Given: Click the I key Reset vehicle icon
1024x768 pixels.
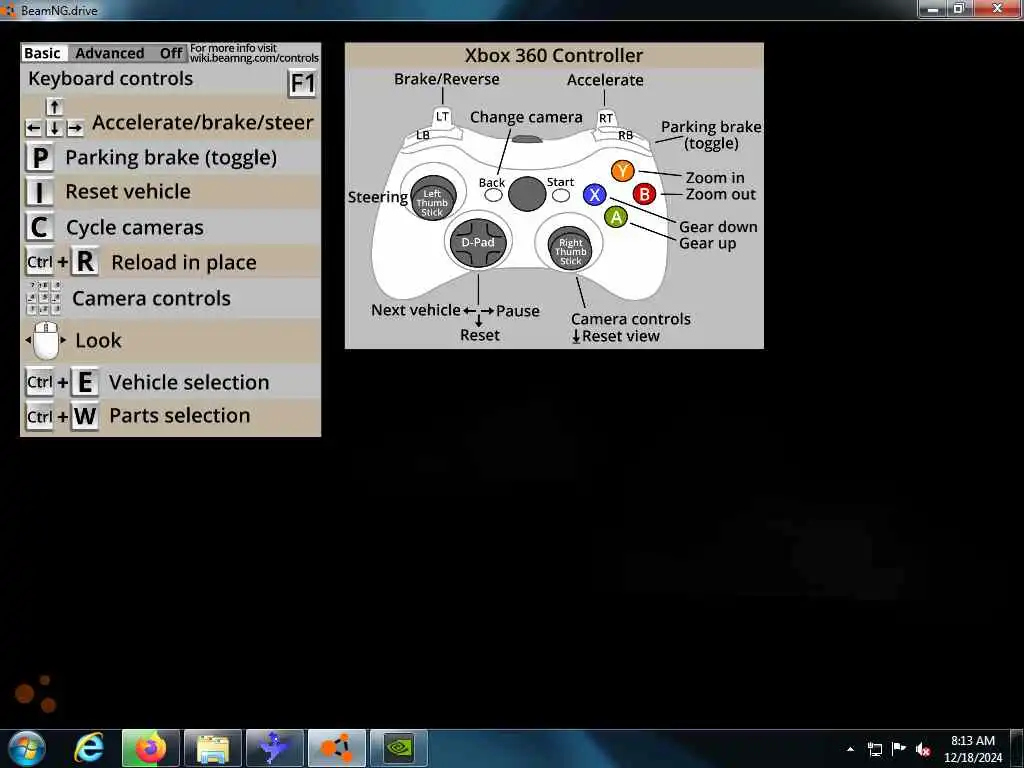Looking at the screenshot, I should pos(40,193).
